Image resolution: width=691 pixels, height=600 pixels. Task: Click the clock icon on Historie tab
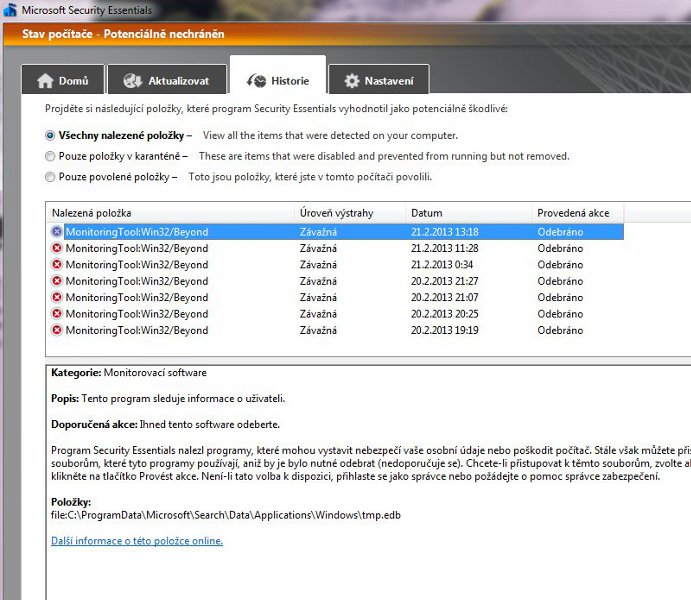coord(254,82)
